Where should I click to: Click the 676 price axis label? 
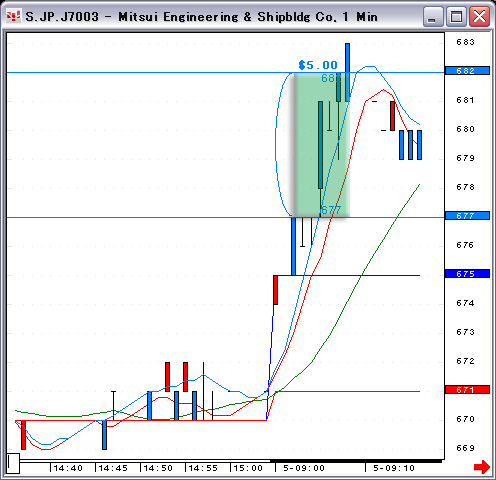465,245
